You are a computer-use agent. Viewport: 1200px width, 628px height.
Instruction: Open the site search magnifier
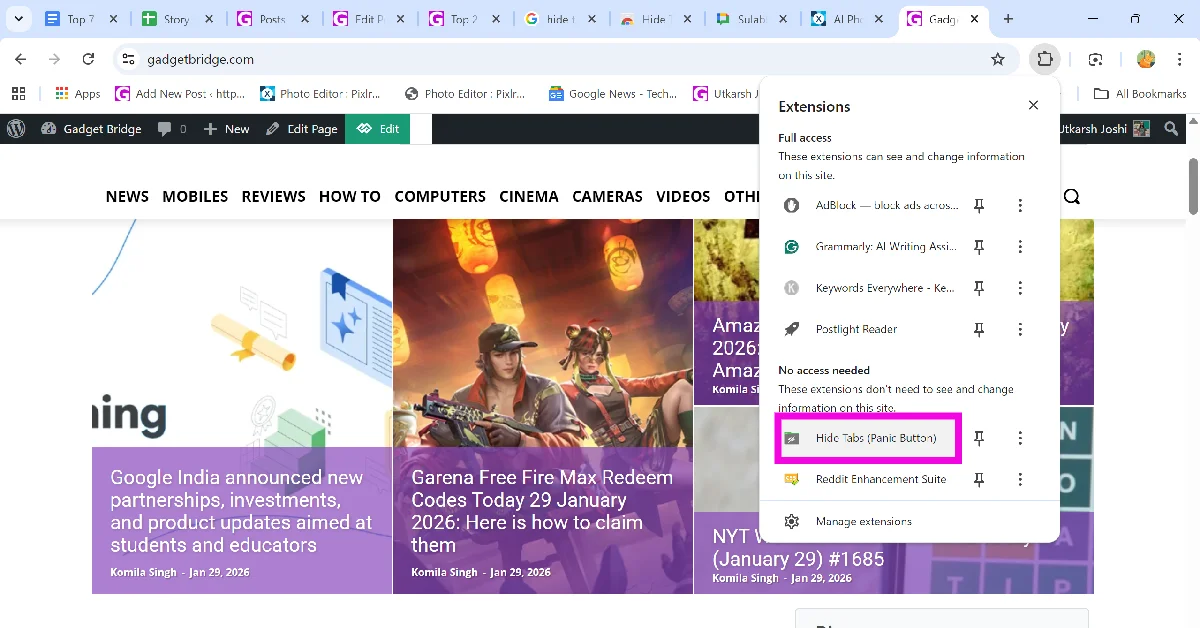[x=1072, y=196]
